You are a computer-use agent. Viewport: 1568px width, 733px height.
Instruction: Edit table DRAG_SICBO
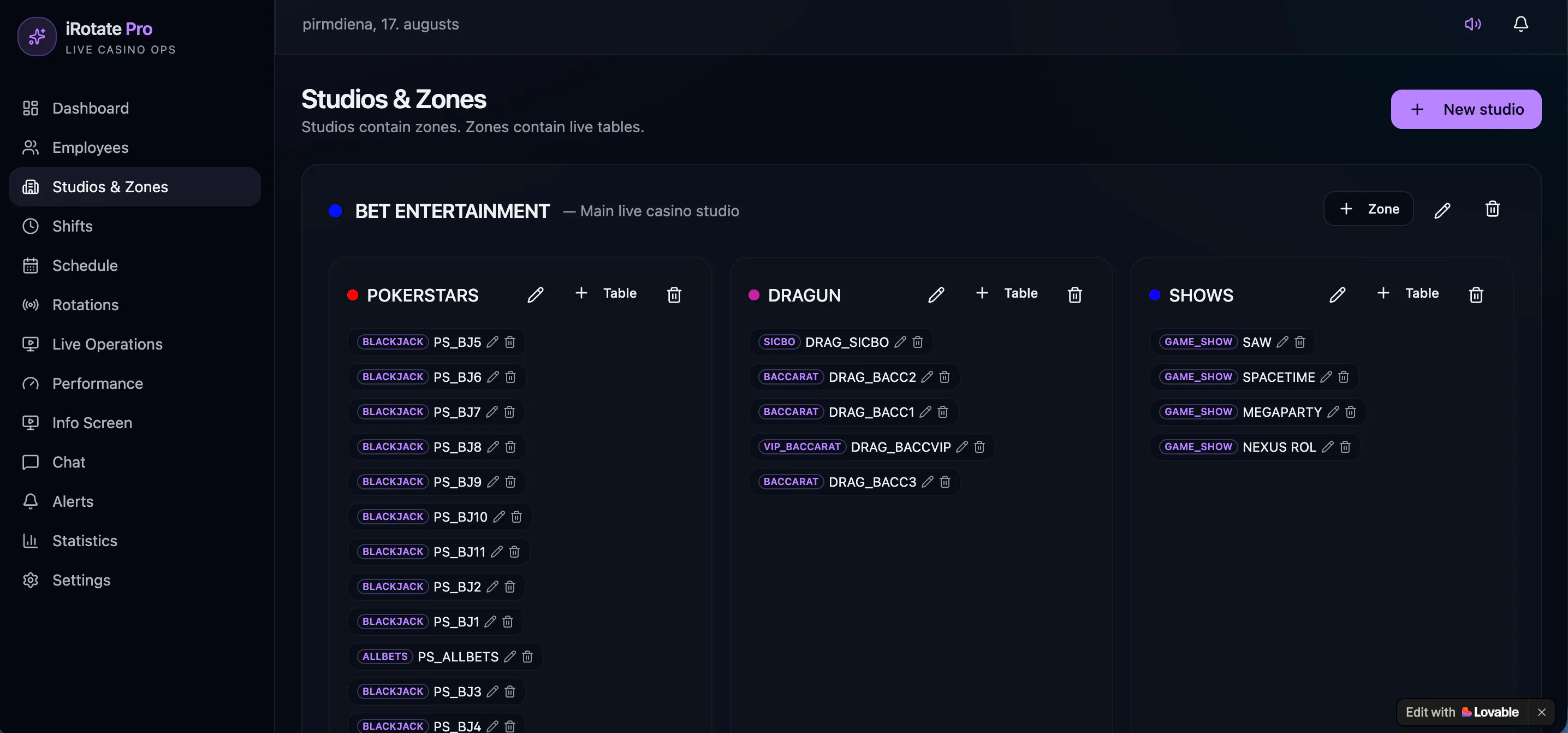click(900, 342)
